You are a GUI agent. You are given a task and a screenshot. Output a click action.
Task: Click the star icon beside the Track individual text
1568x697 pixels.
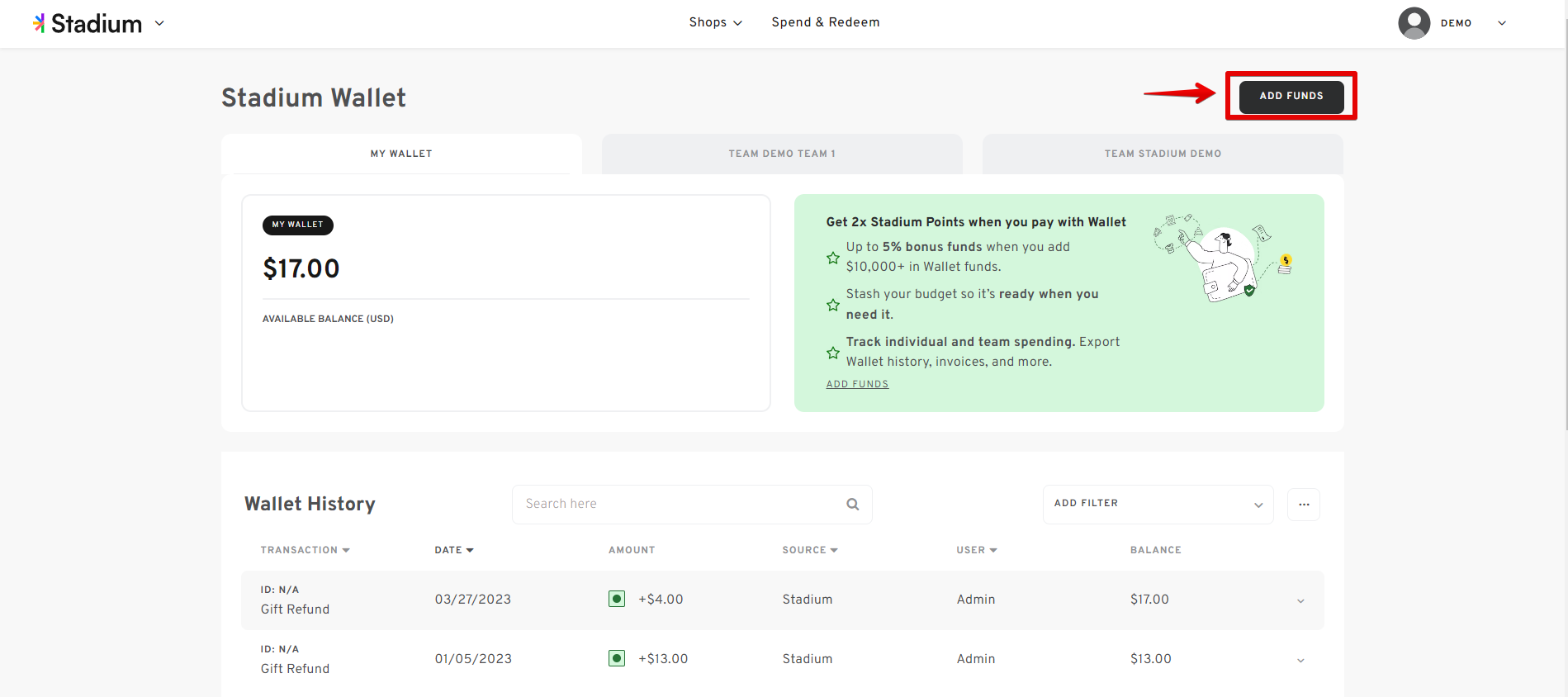[833, 353]
